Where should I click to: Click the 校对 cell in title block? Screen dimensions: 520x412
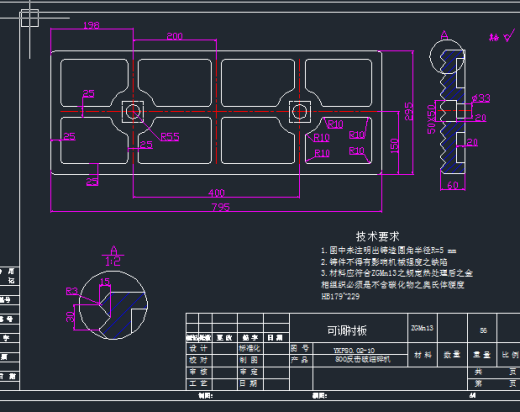[198, 360]
